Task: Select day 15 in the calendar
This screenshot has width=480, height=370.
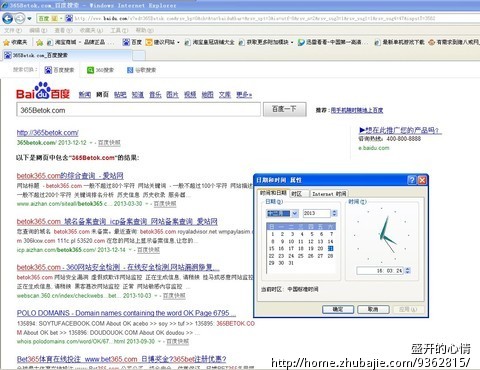Action: pyautogui.click(x=272, y=249)
